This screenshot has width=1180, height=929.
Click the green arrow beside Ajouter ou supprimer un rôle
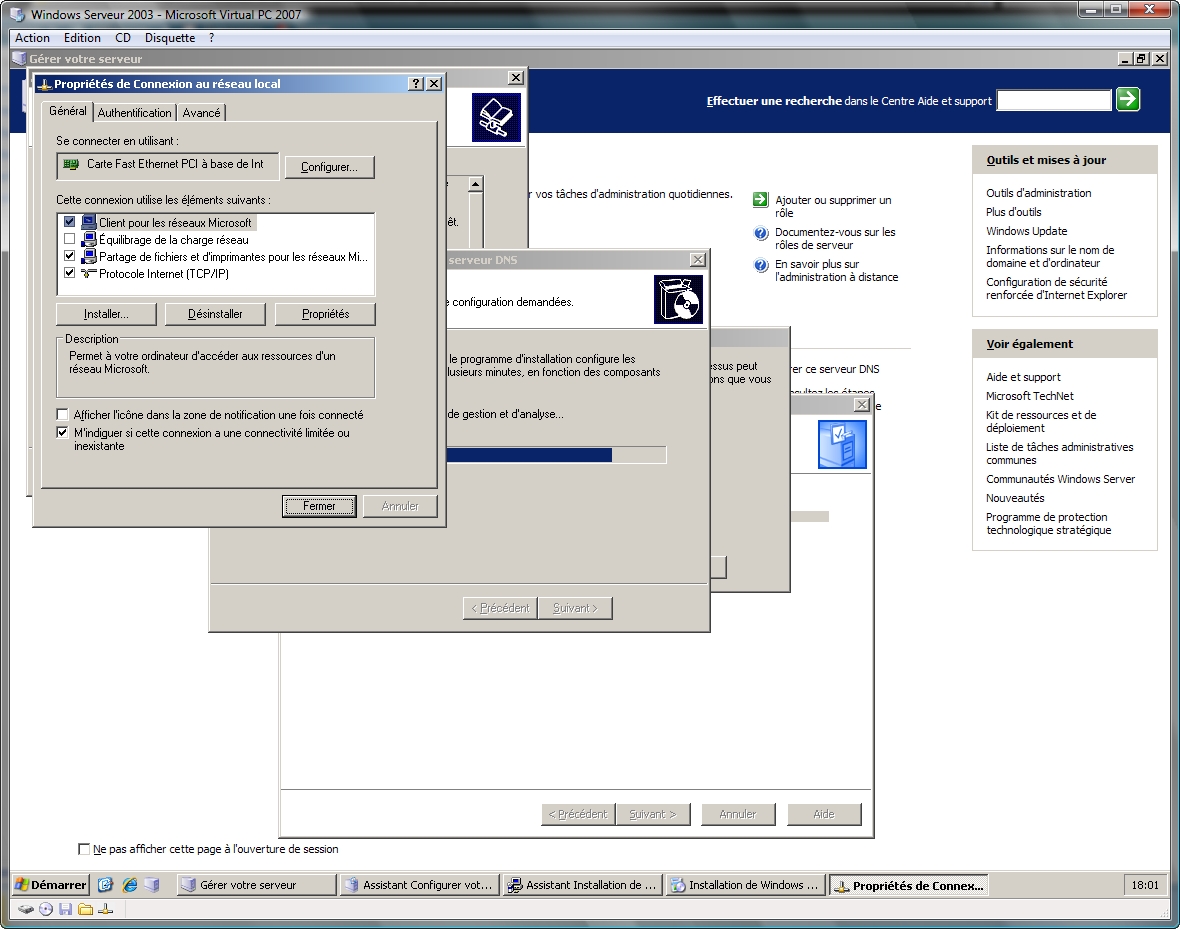pyautogui.click(x=760, y=200)
